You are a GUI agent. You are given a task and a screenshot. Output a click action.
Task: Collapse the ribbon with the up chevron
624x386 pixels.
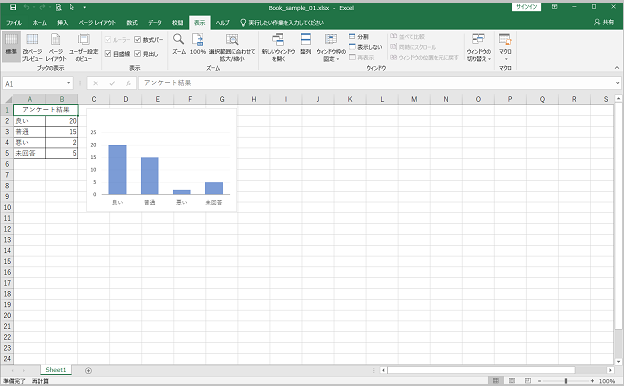(x=616, y=68)
